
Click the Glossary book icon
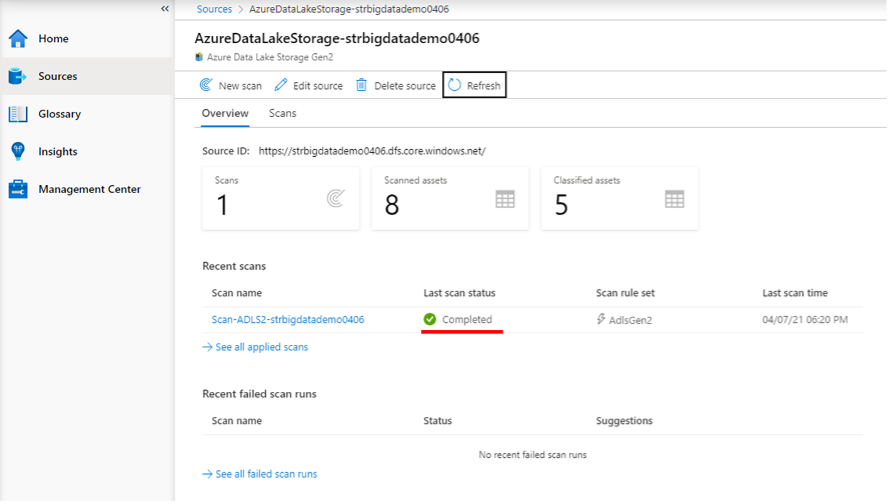18,114
